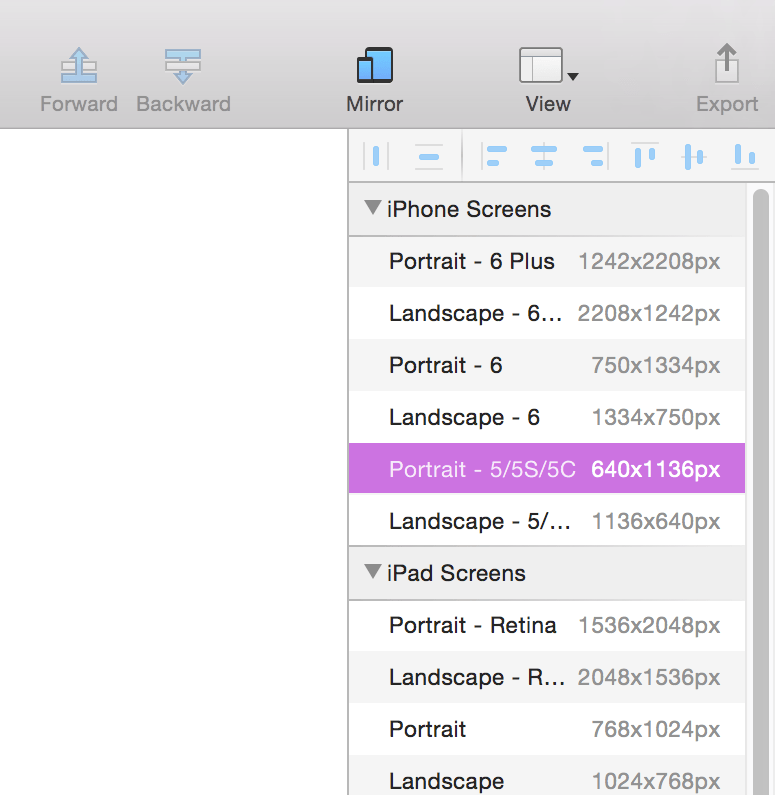Screen dimensions: 775x795
Task: Distribute layers horizontally
Action: point(376,156)
